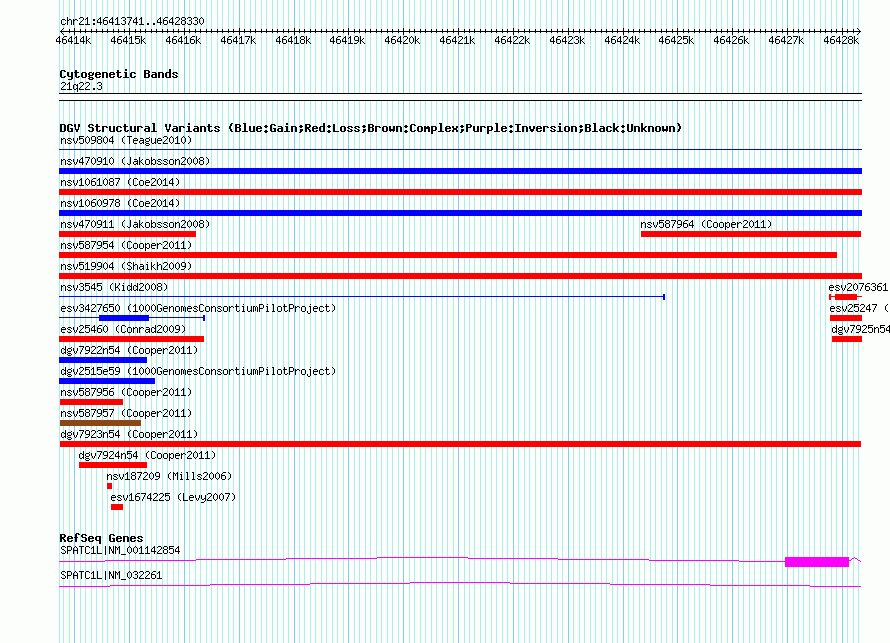Click the 46414k ruler tick label

[73, 40]
